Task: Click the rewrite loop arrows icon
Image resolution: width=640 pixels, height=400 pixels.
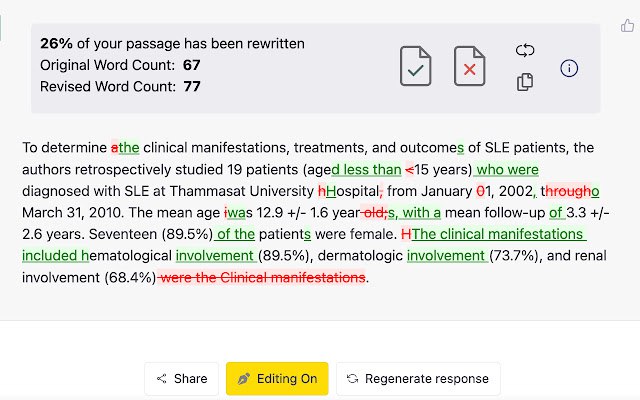Action: click(x=525, y=50)
